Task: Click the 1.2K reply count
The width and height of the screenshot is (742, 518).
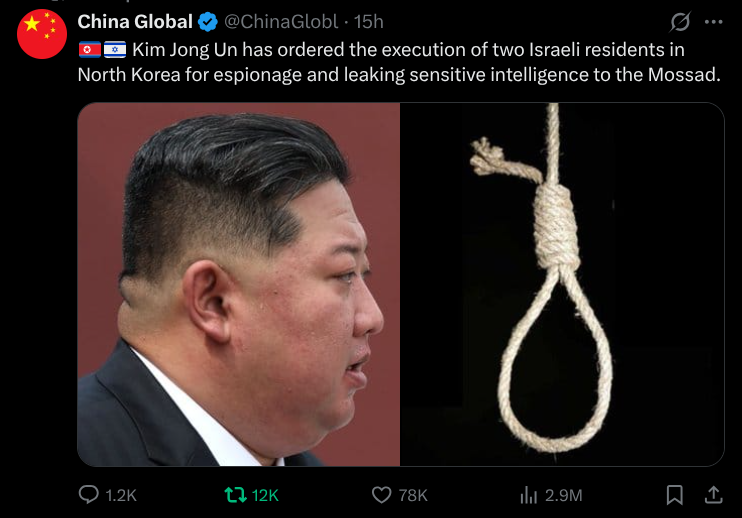Action: coord(121,495)
